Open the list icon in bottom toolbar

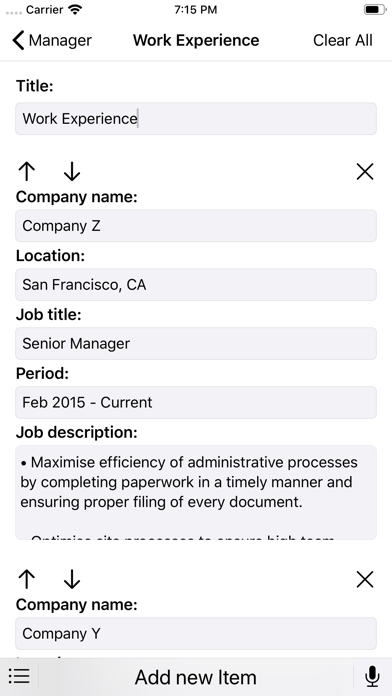(19, 677)
